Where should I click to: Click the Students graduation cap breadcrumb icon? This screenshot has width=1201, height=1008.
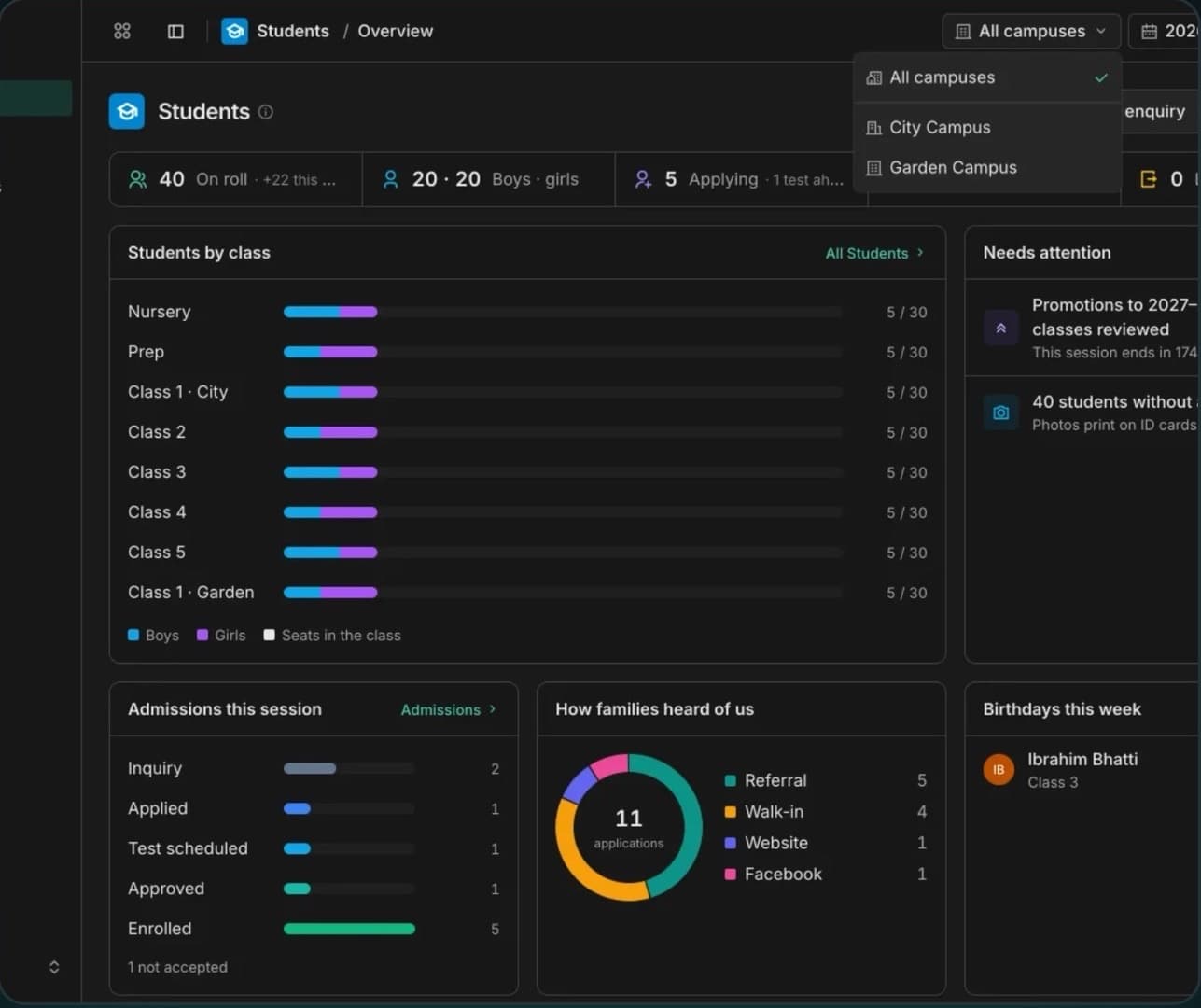pos(234,31)
